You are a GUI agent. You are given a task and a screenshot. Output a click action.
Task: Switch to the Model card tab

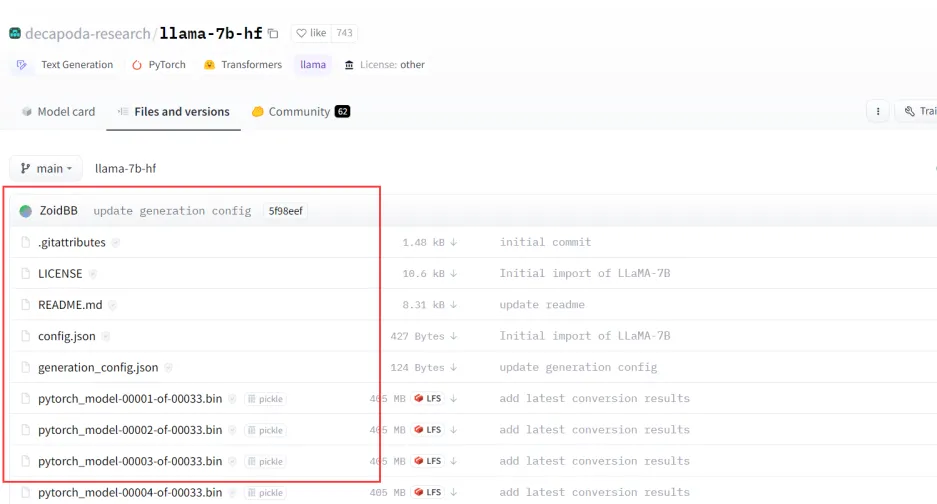[x=58, y=112]
